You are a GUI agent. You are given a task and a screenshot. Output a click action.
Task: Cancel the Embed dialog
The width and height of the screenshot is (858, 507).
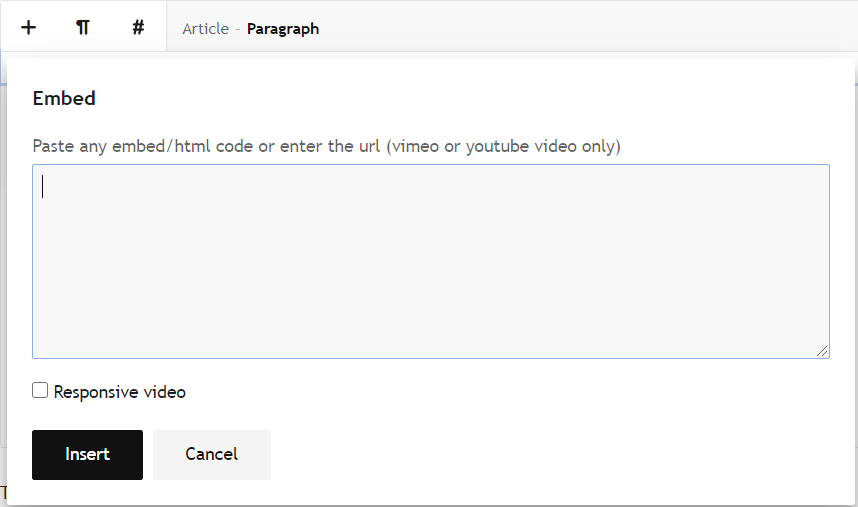pos(211,454)
